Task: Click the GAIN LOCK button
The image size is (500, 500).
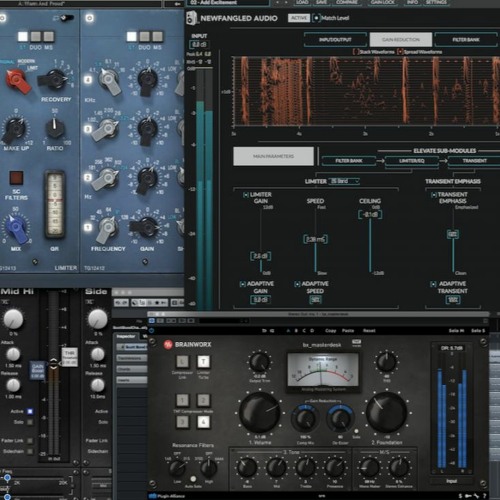Action: (383, 2)
